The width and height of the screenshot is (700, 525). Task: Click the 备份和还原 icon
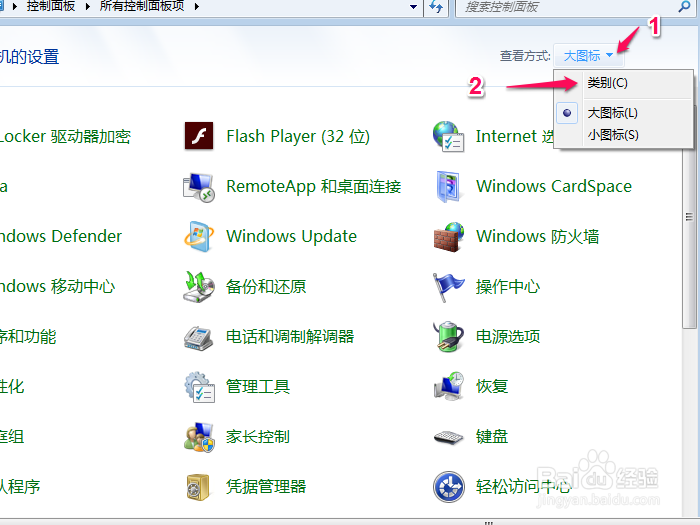pos(199,287)
